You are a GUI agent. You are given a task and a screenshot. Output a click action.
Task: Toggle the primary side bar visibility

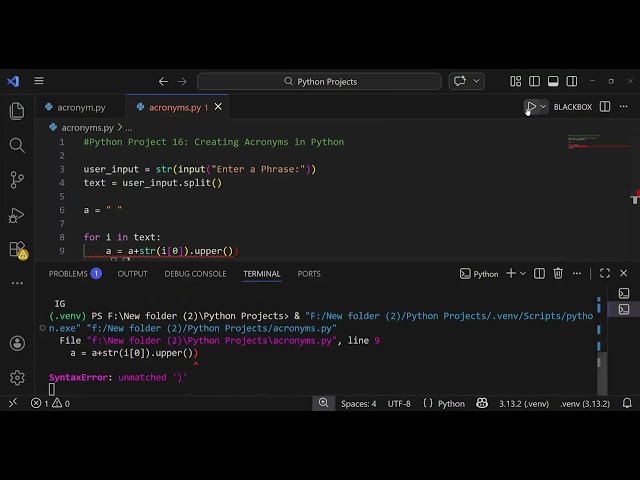click(x=534, y=81)
